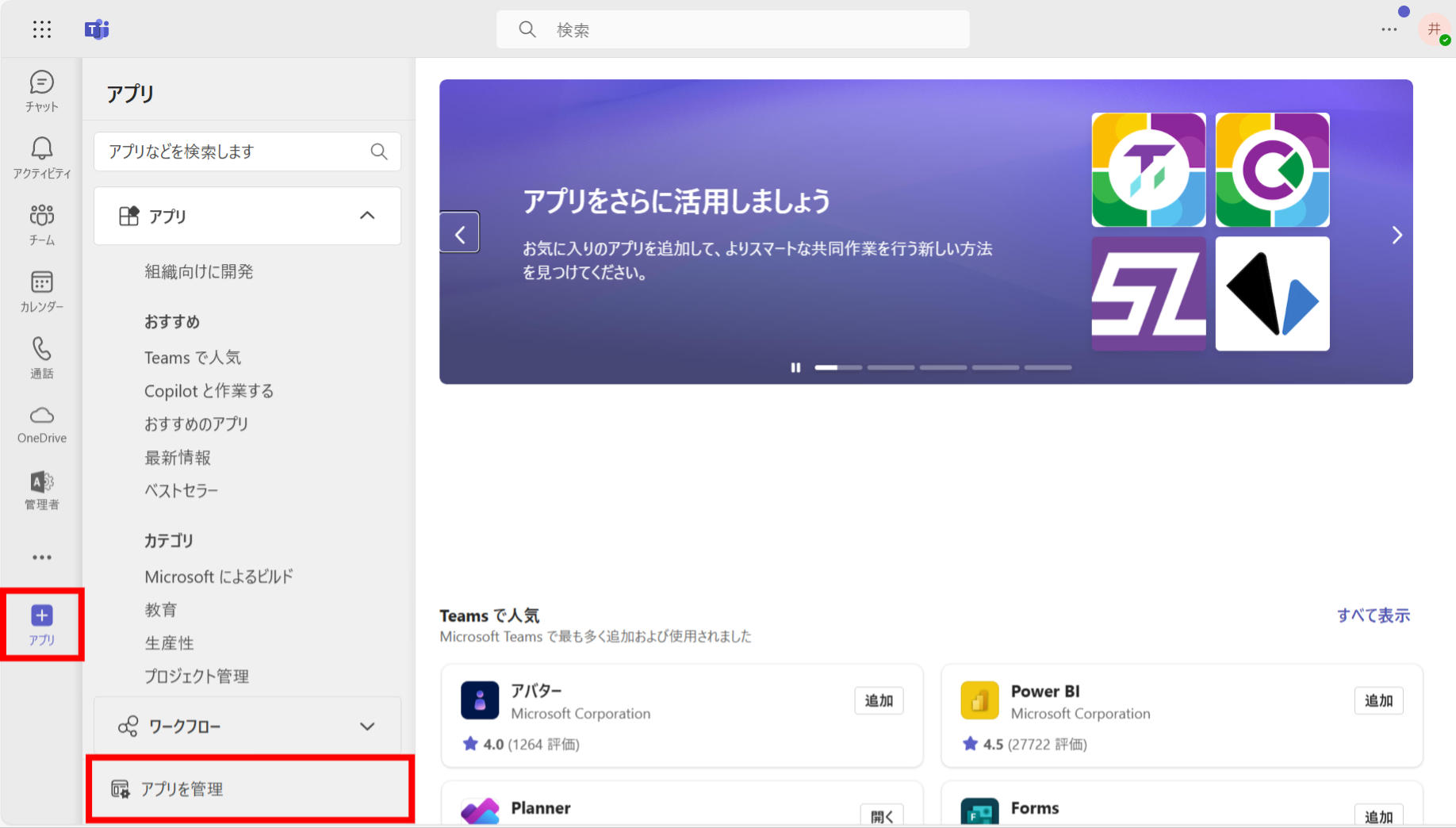This screenshot has width=1456, height=828.
Task: Pause the banner carousel
Action: (x=795, y=367)
